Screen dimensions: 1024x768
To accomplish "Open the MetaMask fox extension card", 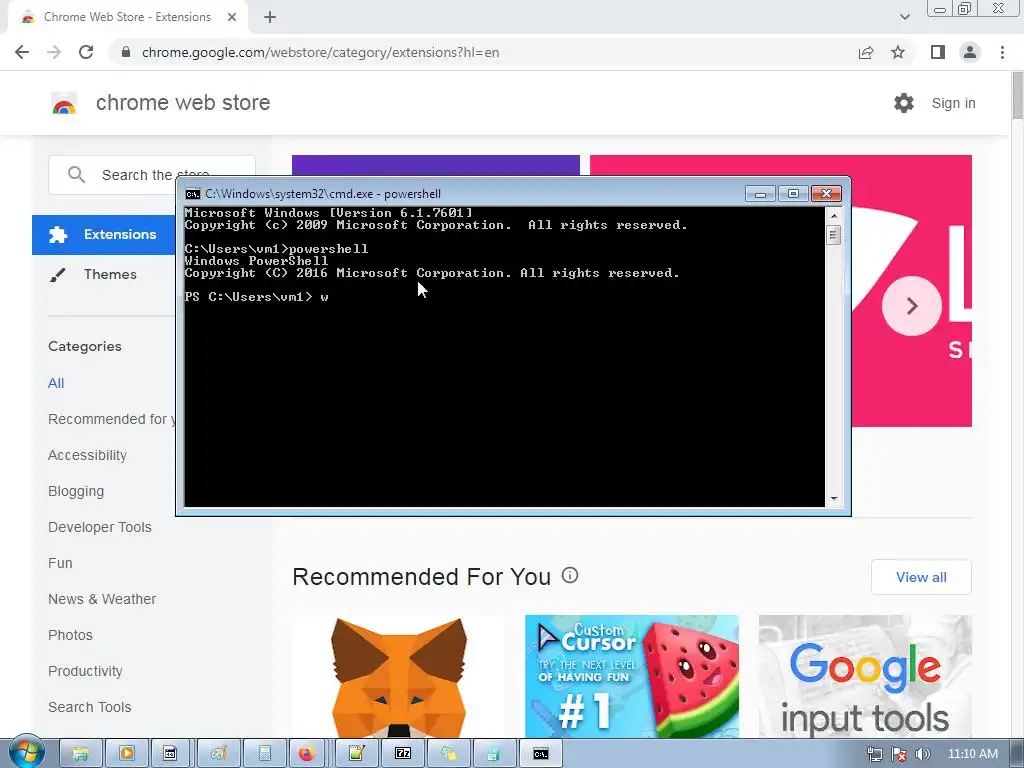I will point(398,677).
